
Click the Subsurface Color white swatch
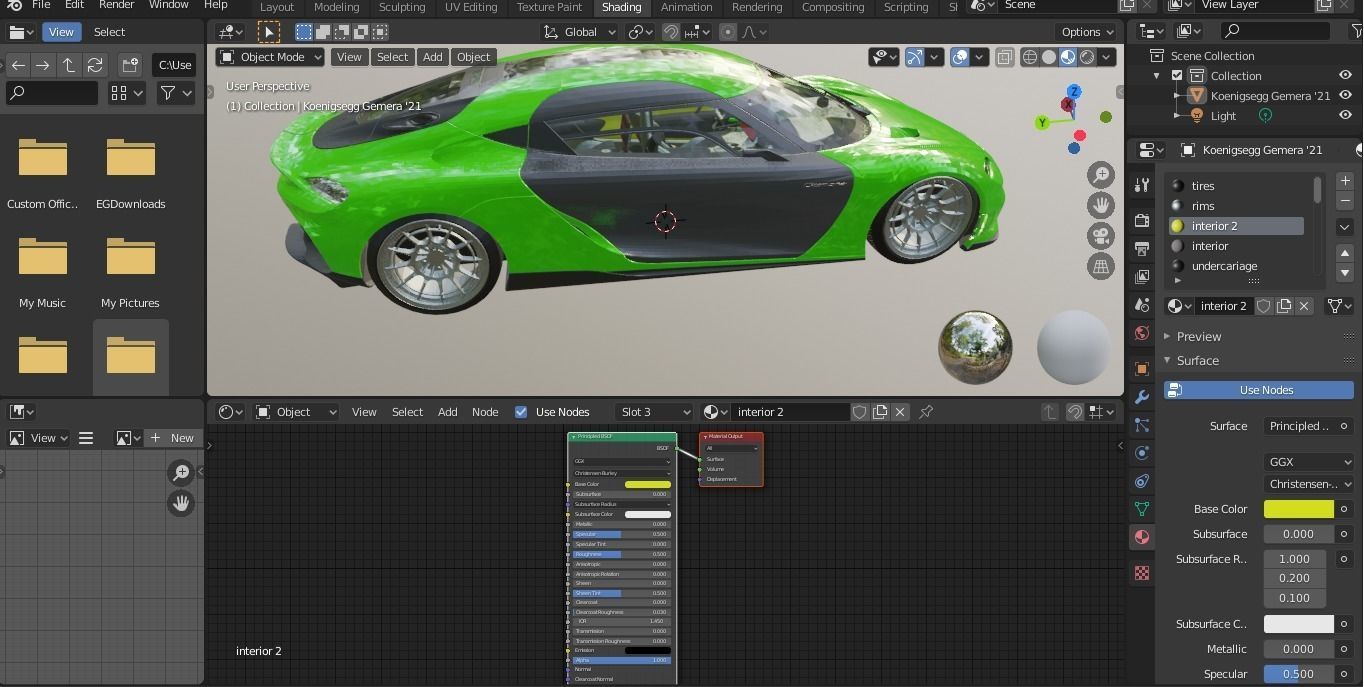point(1299,624)
